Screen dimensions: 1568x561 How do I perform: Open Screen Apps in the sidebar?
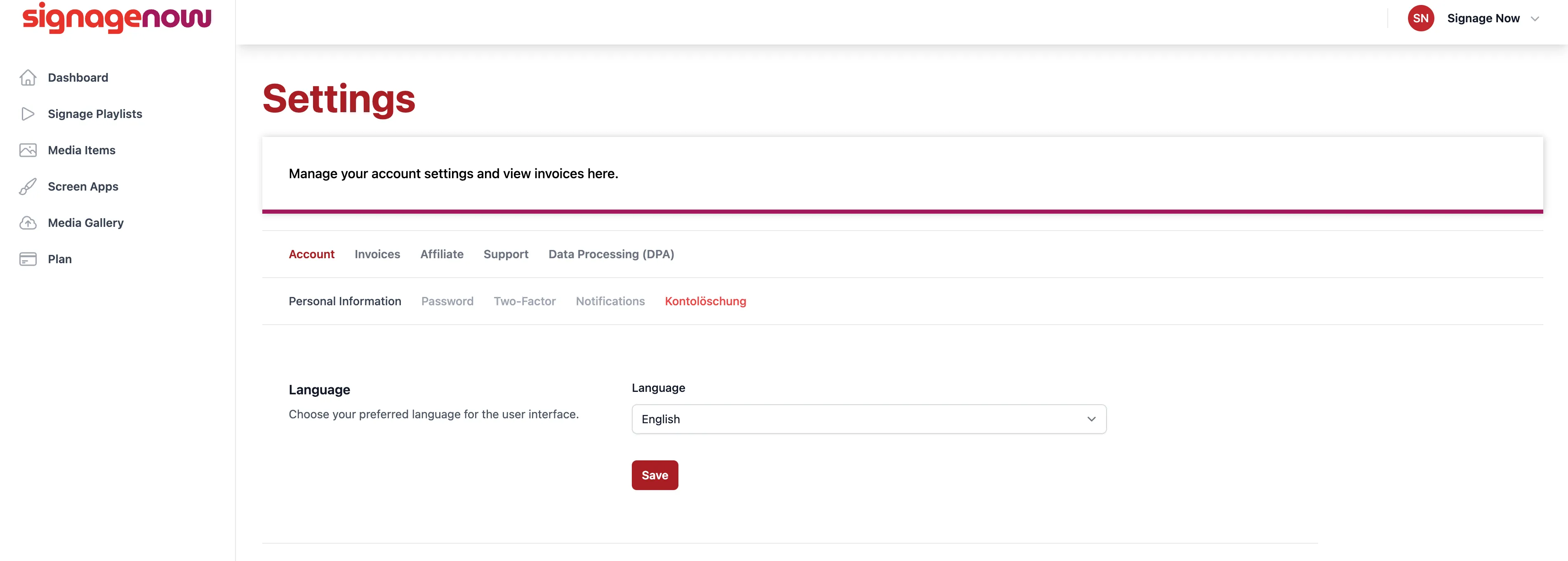click(83, 186)
